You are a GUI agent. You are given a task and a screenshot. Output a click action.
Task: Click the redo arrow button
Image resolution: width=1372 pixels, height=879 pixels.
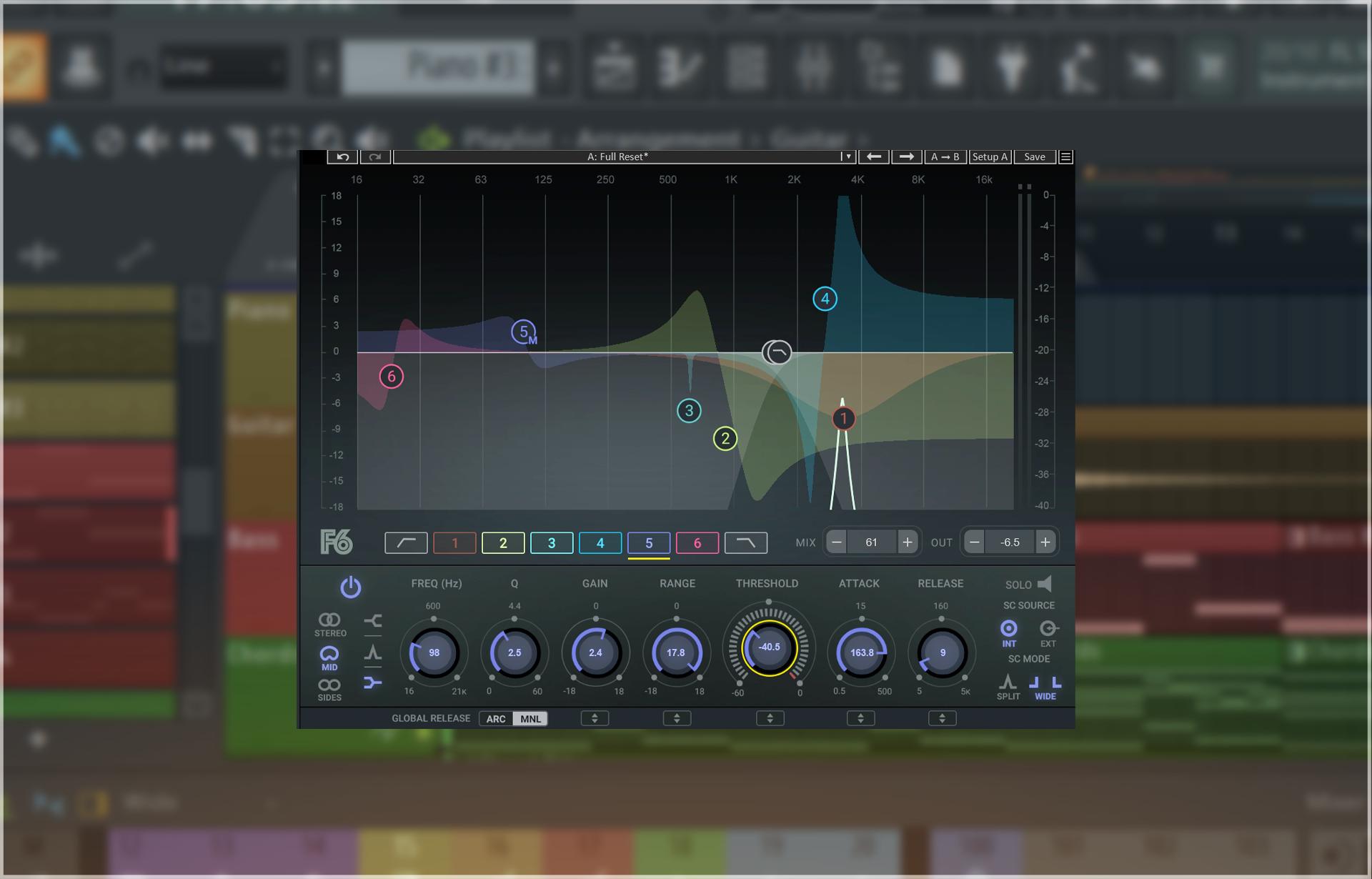point(375,157)
